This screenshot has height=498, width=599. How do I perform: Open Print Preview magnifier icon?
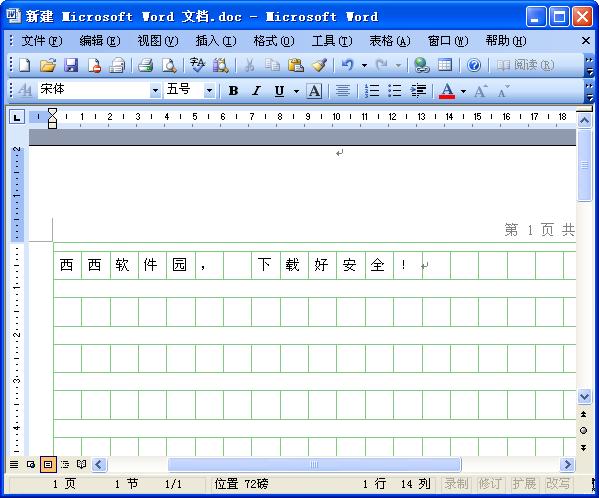169,65
